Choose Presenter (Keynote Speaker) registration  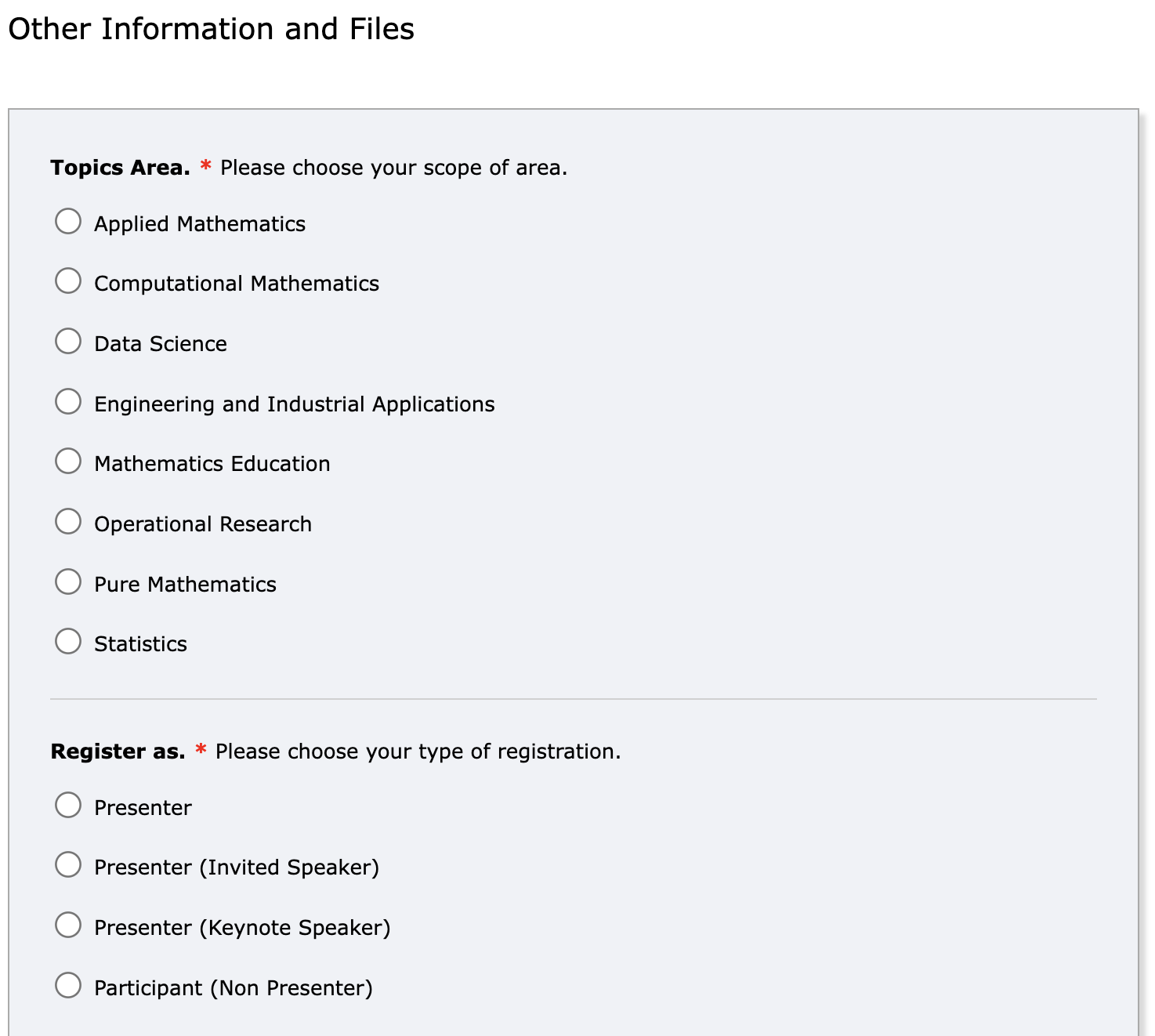68,925
